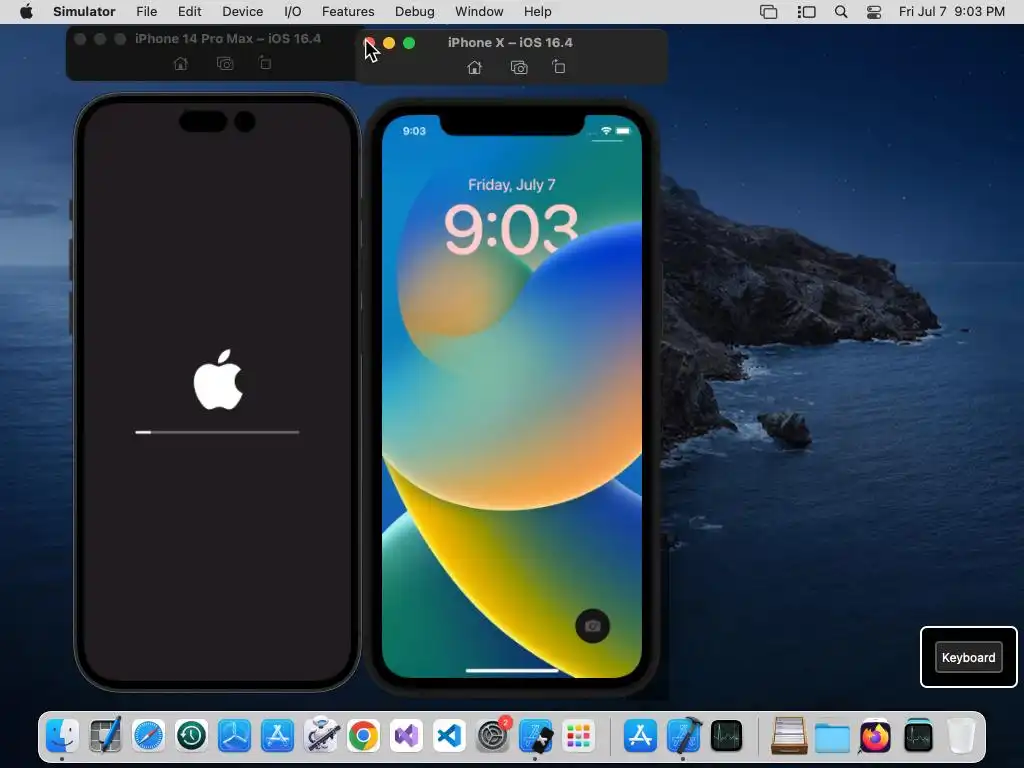Open Safari from the Dock
Screen dimensions: 1024x768
pos(148,736)
